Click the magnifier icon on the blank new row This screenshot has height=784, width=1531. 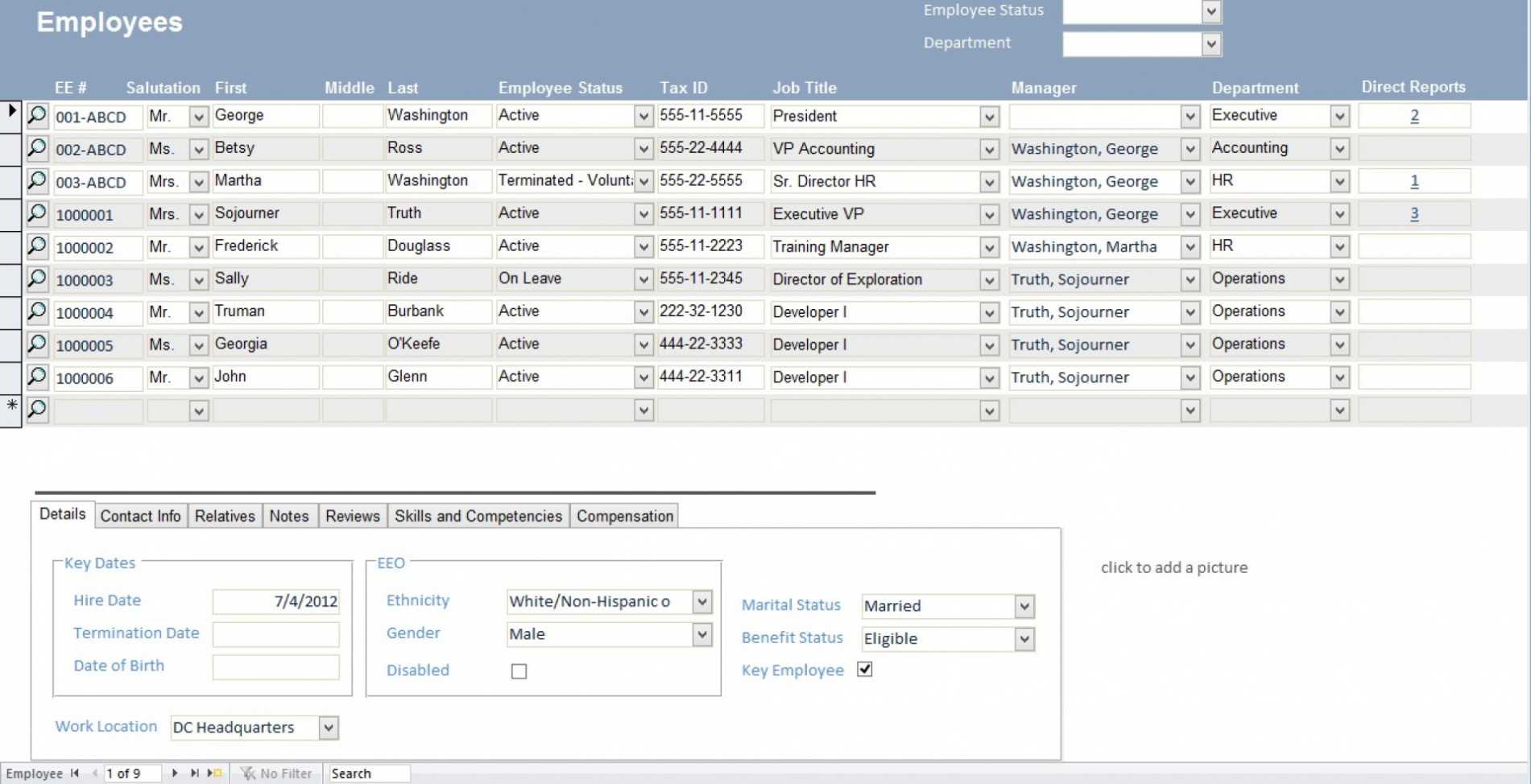(36, 410)
